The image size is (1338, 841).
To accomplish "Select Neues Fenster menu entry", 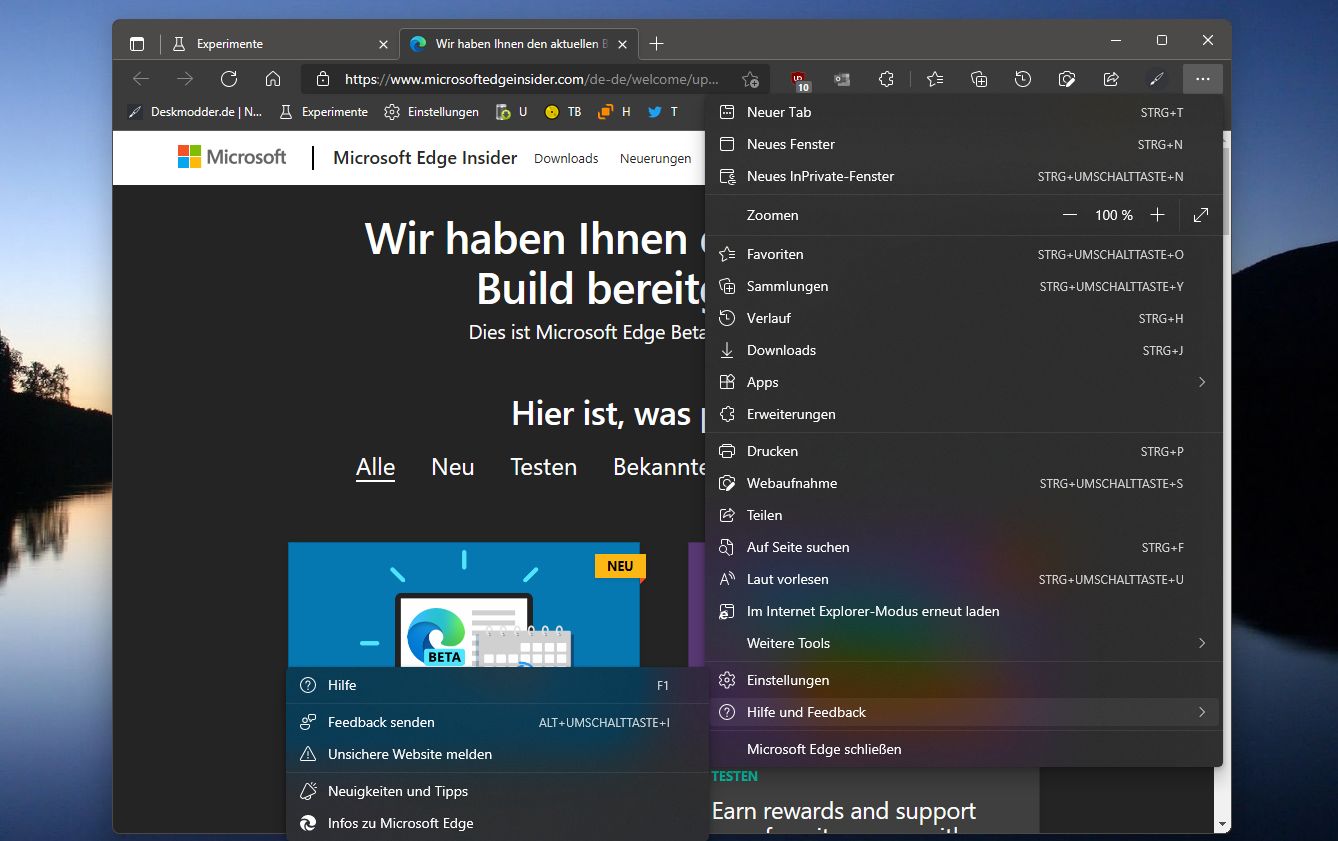I will (964, 145).
